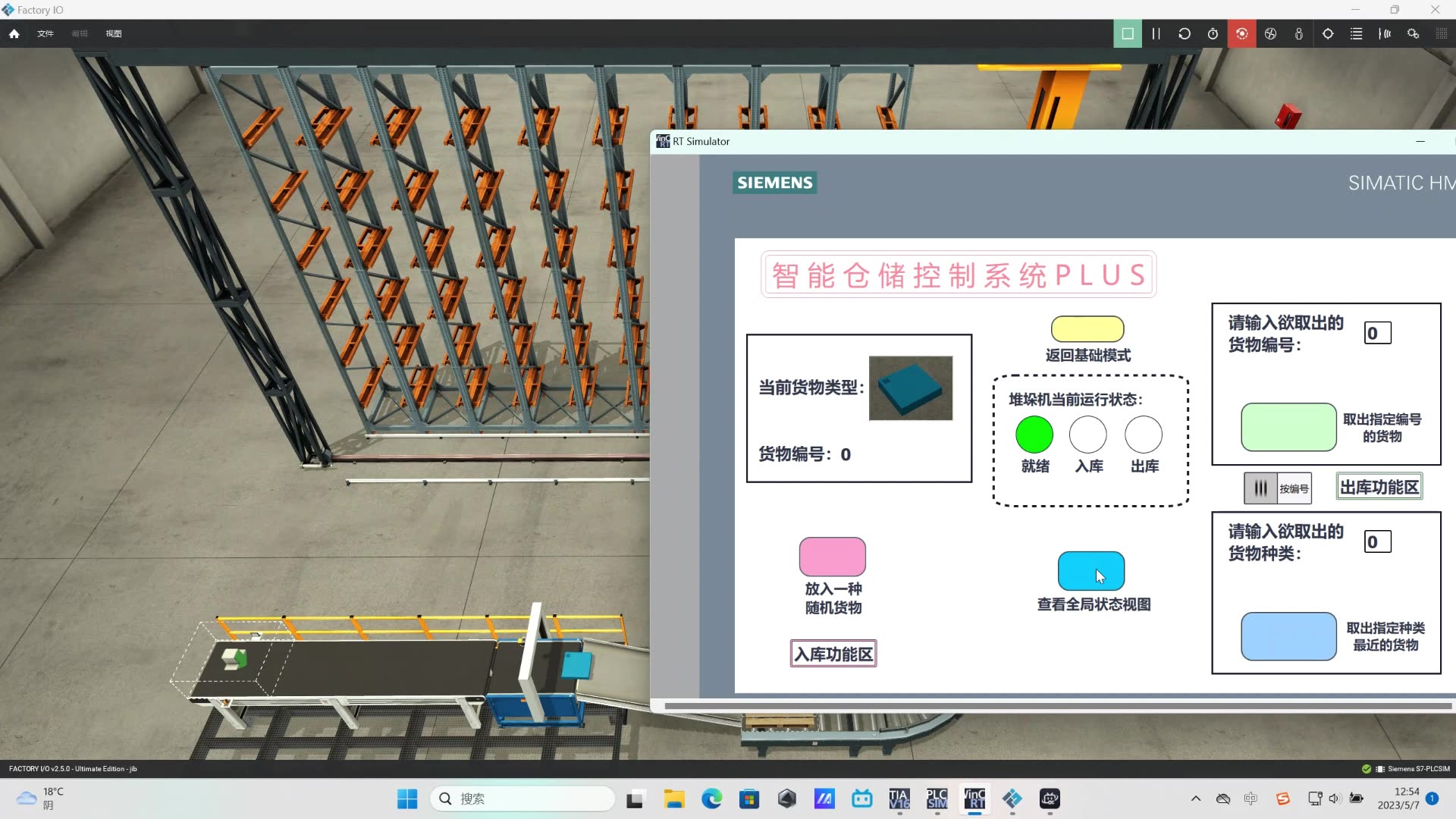Screen dimensions: 1456x819
Task: Open the simulation time scale stopwatch
Action: (x=1213, y=33)
